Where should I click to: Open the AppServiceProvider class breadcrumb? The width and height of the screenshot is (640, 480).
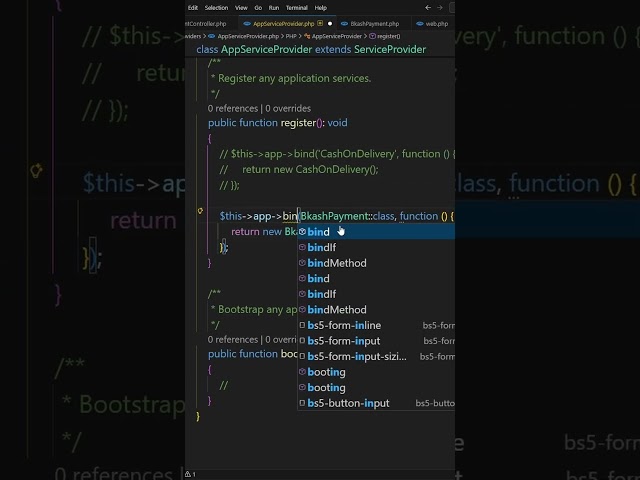pos(337,36)
